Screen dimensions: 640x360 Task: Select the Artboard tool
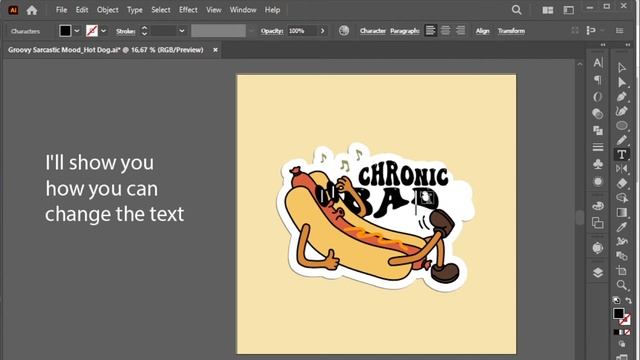[622, 270]
